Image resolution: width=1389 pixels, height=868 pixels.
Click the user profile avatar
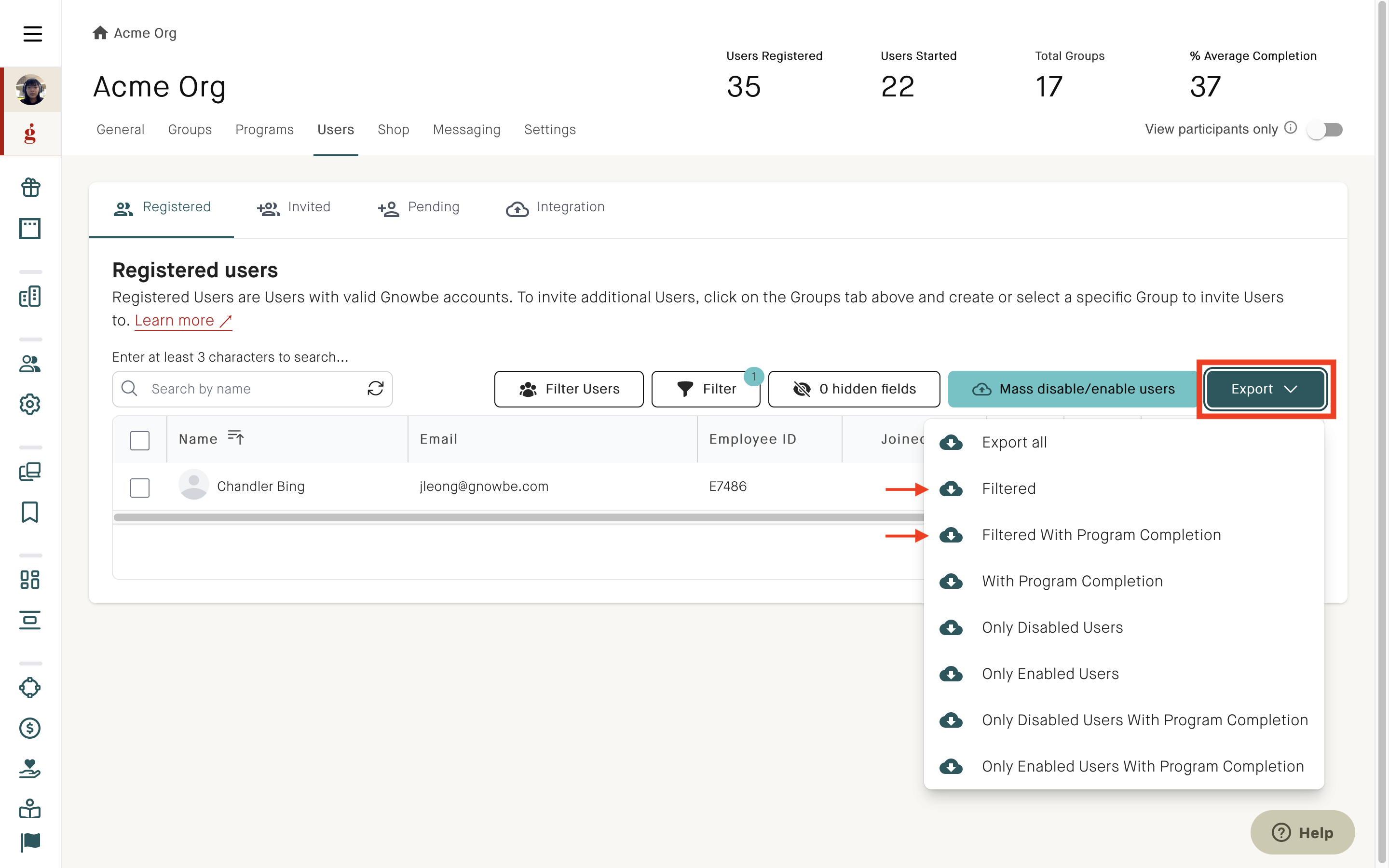pos(31,90)
